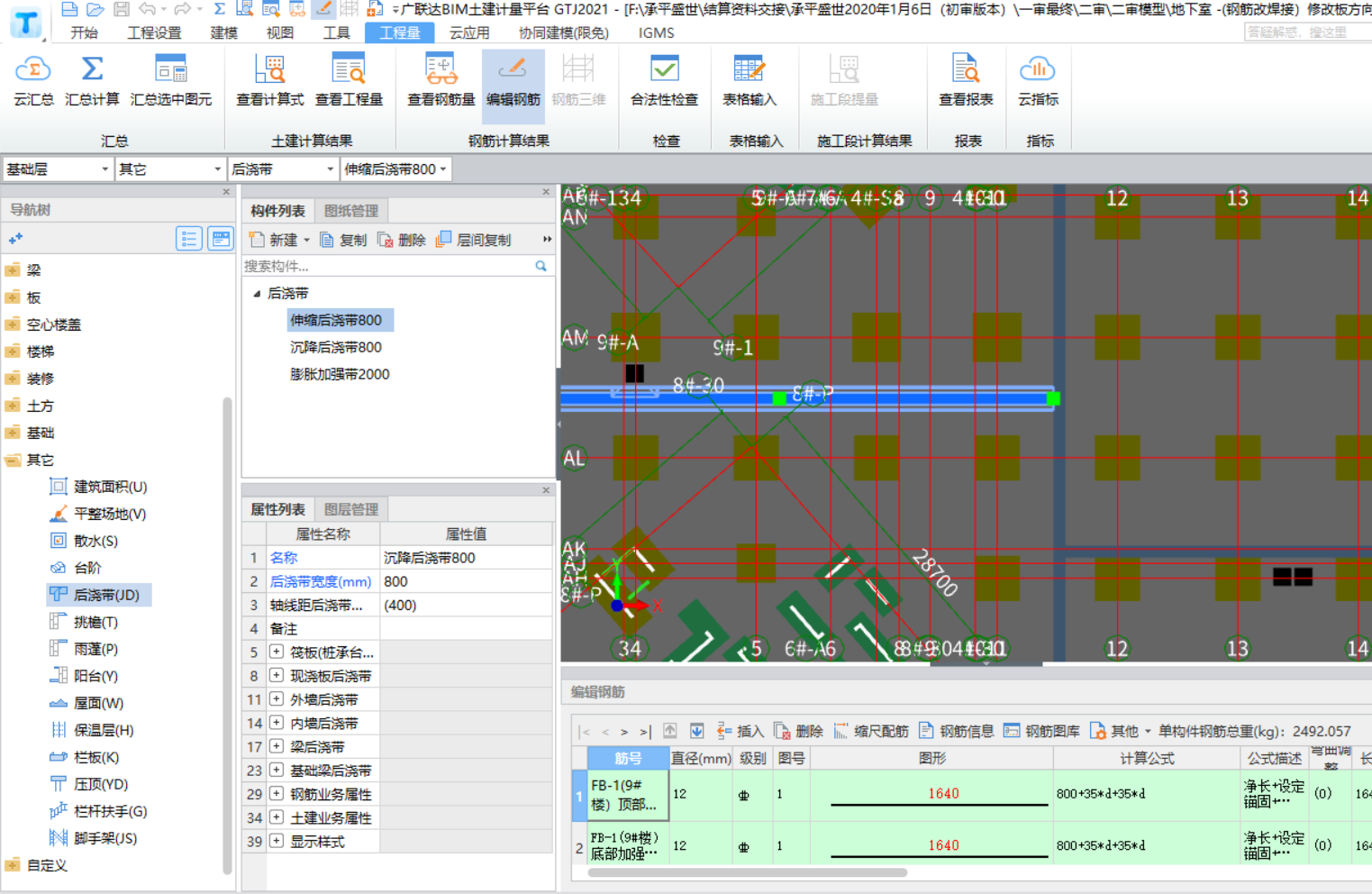
Task: Open 查看工程量 tool
Action: [349, 81]
